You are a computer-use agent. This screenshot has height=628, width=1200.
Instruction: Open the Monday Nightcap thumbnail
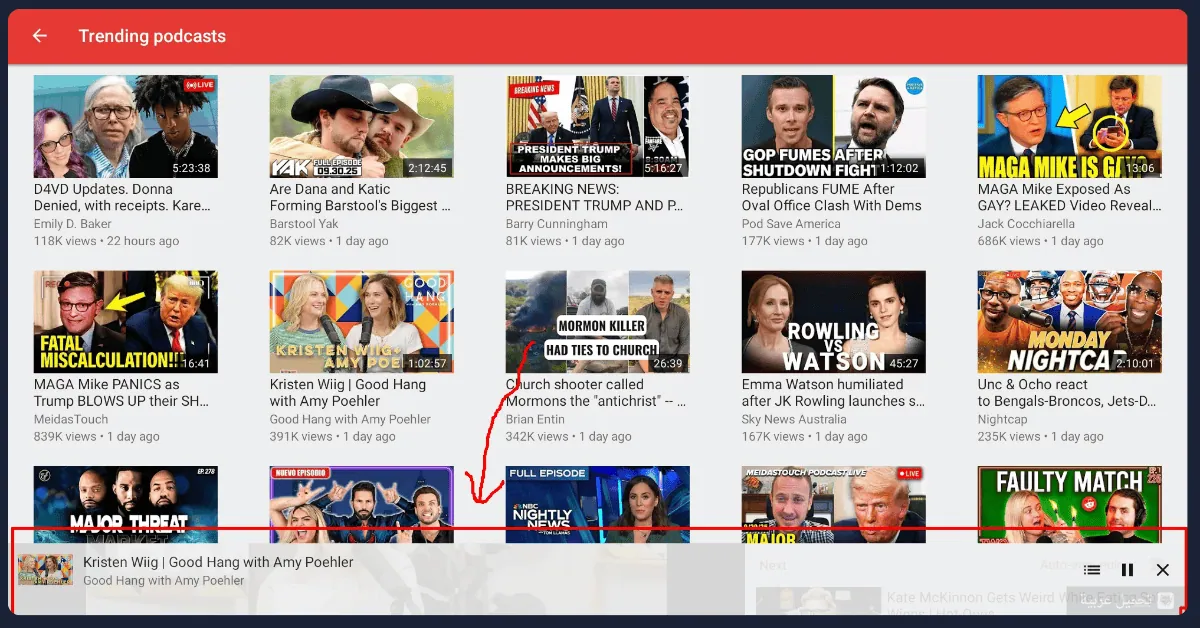[x=1070, y=322]
